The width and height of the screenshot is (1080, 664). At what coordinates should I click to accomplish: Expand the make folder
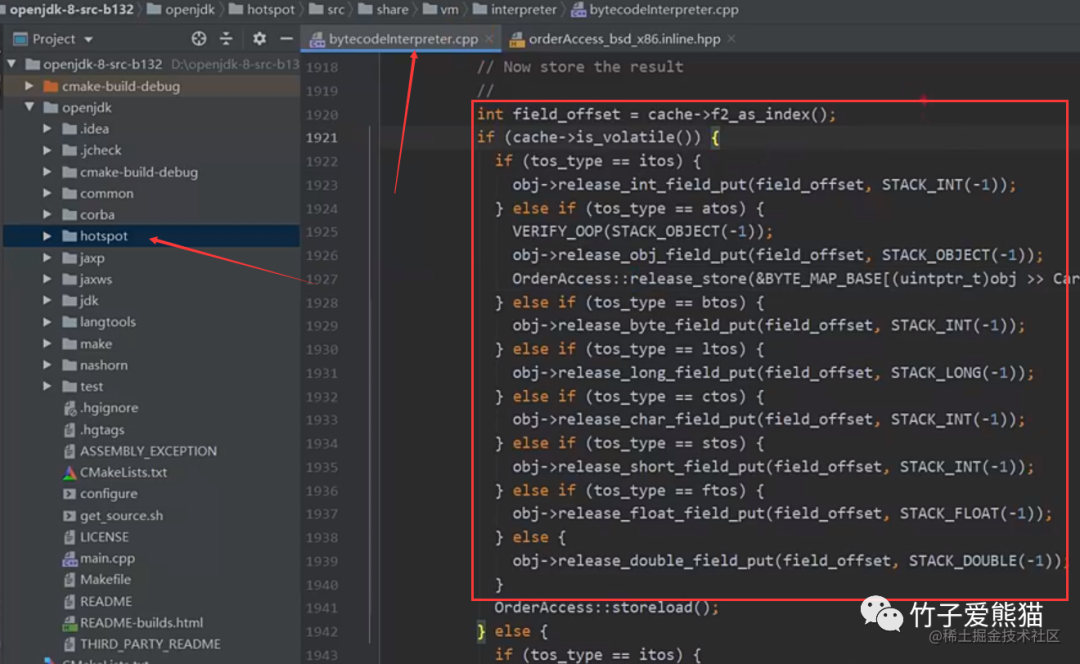47,344
